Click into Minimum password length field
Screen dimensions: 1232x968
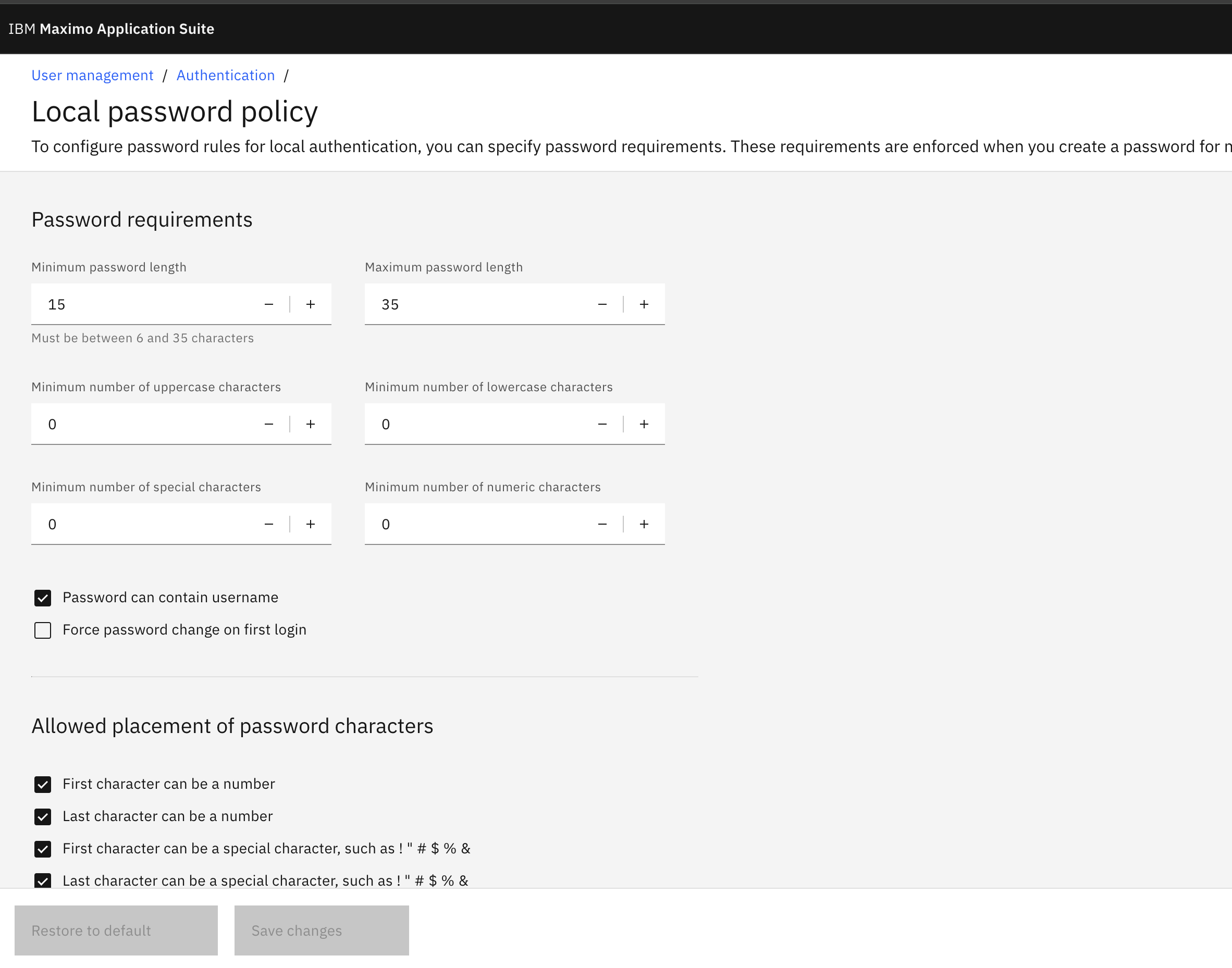(142, 304)
